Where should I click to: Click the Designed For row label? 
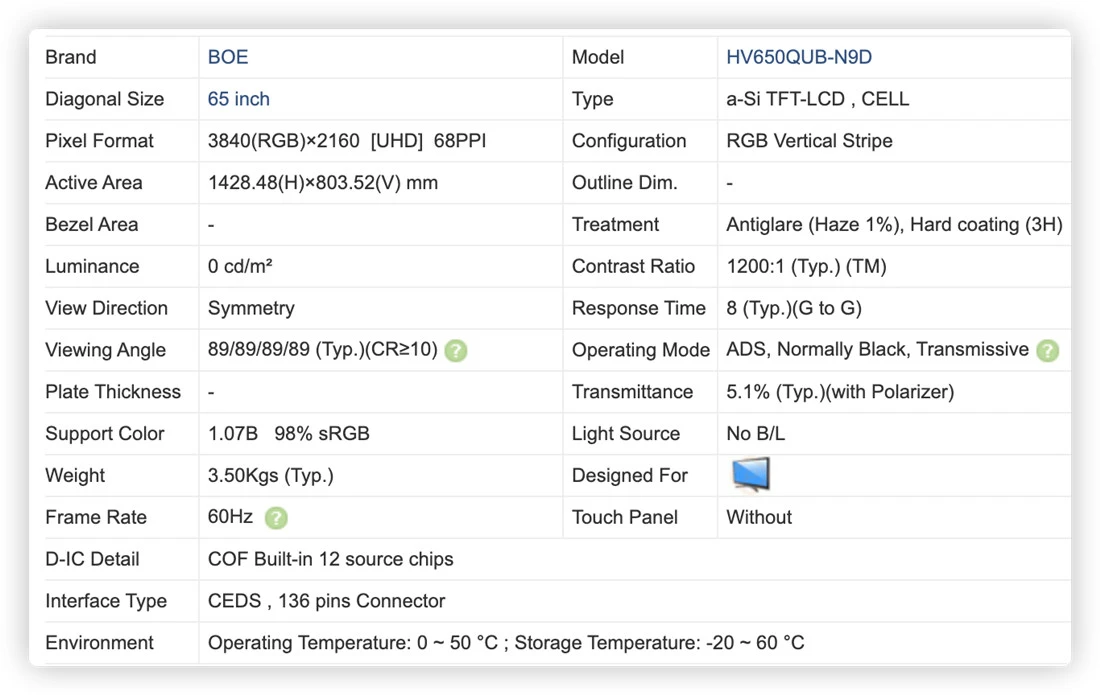pos(629,475)
